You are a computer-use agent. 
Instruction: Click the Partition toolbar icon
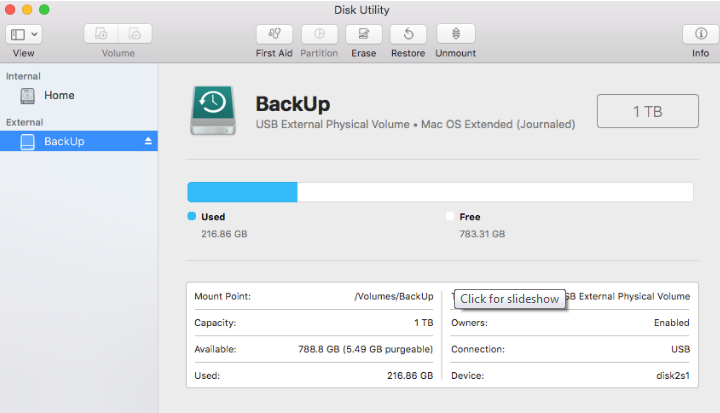pos(319,34)
